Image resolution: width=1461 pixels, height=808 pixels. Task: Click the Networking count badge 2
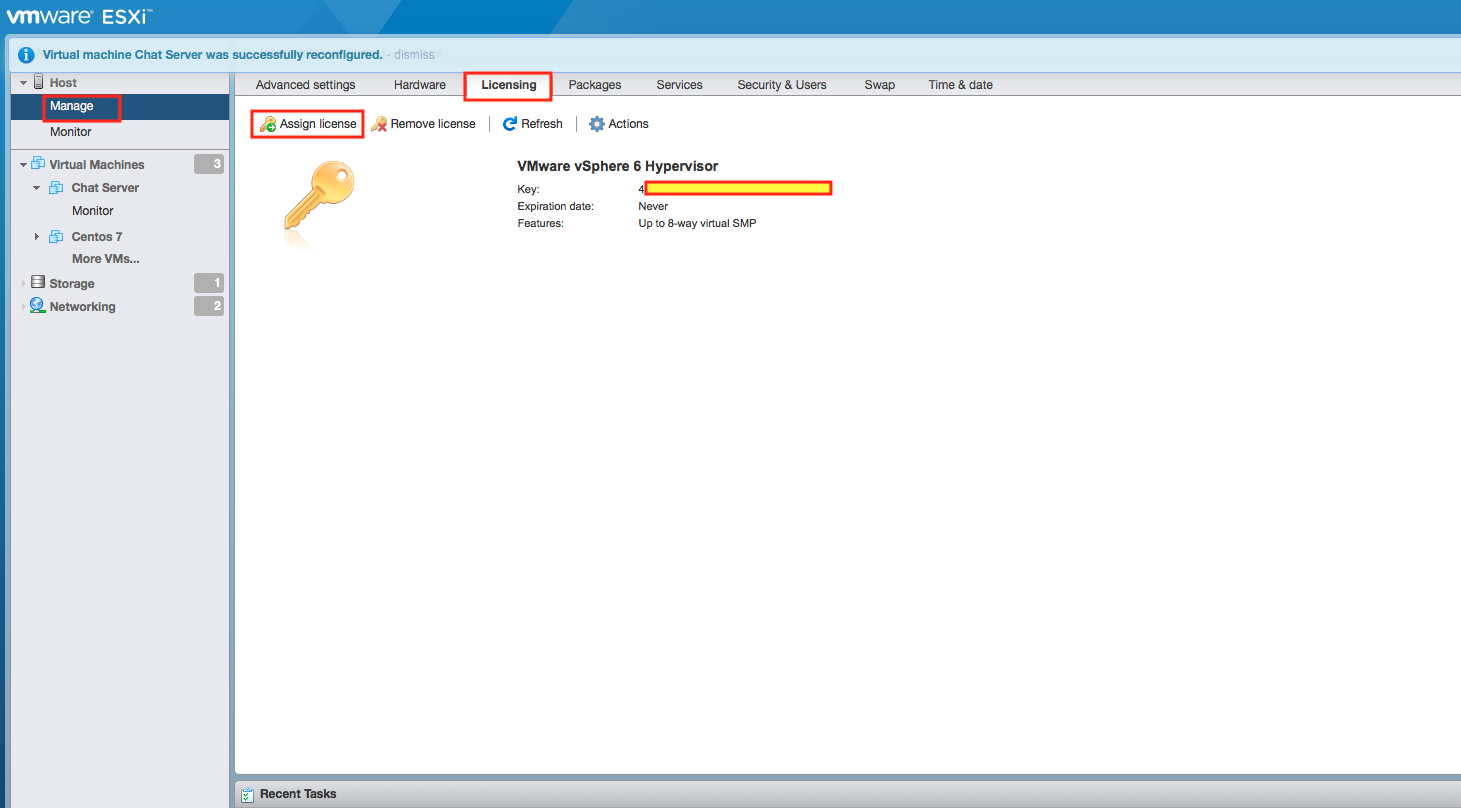[x=209, y=306]
